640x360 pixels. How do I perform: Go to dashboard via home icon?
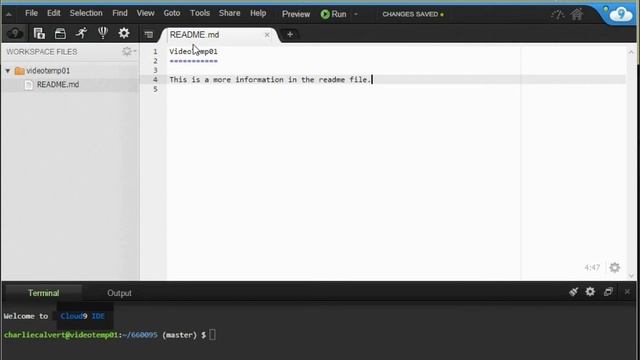click(x=577, y=14)
